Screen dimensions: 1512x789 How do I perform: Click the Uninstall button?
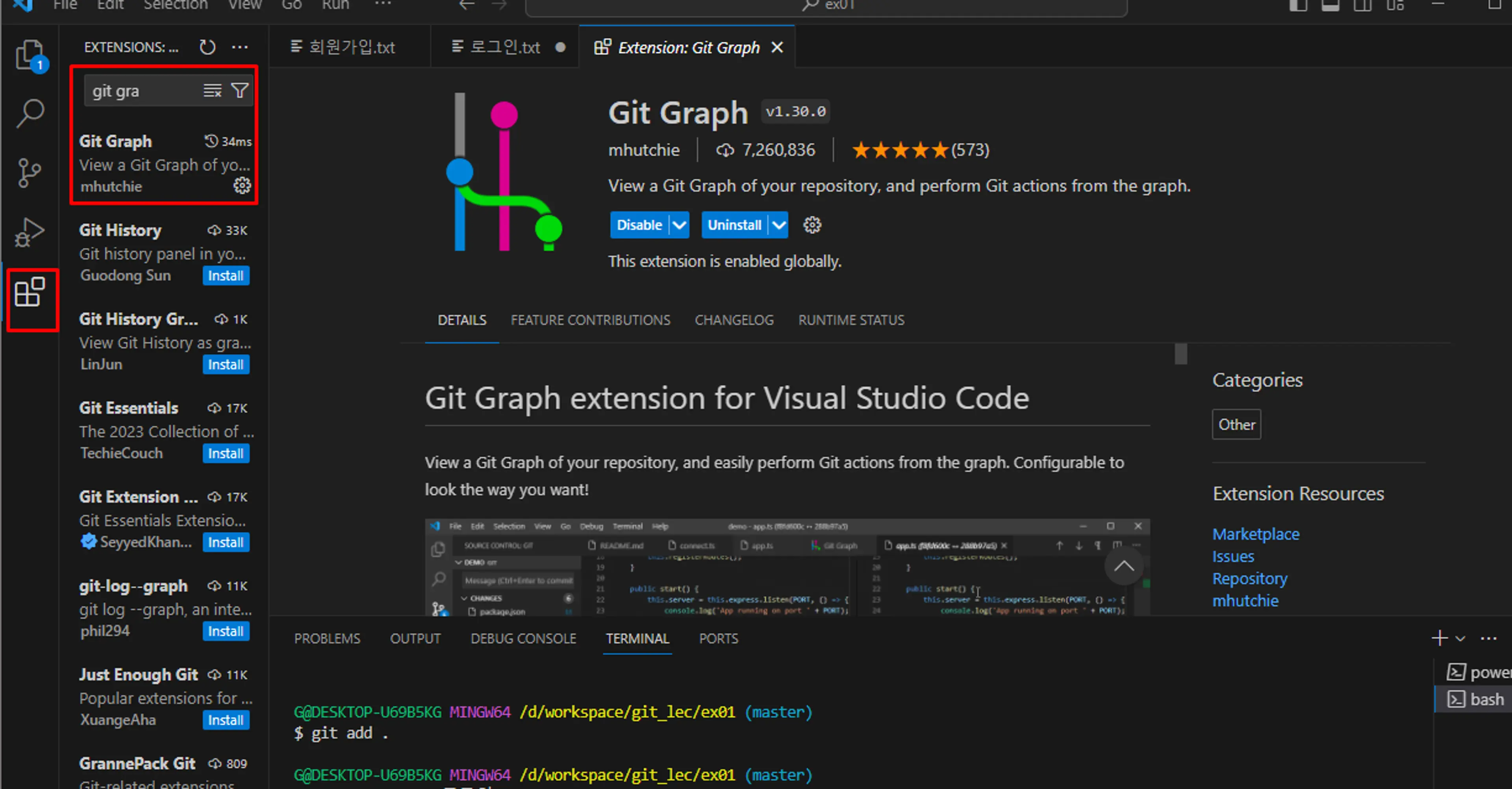pos(734,225)
